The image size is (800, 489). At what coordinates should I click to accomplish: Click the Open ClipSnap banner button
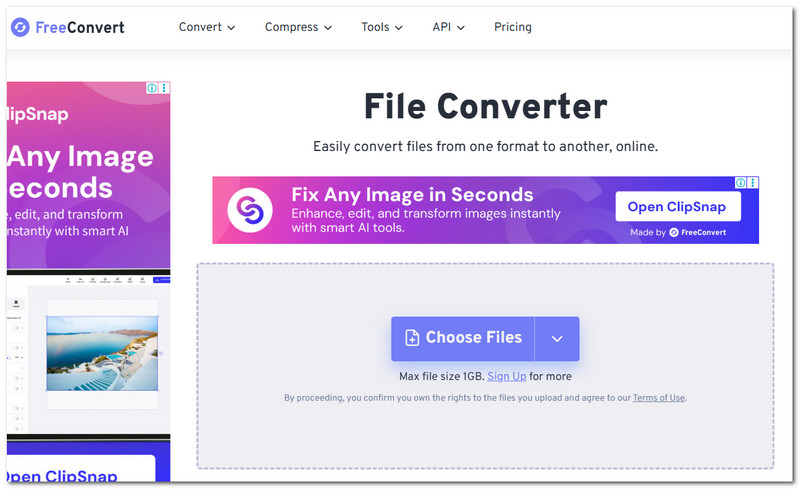678,207
